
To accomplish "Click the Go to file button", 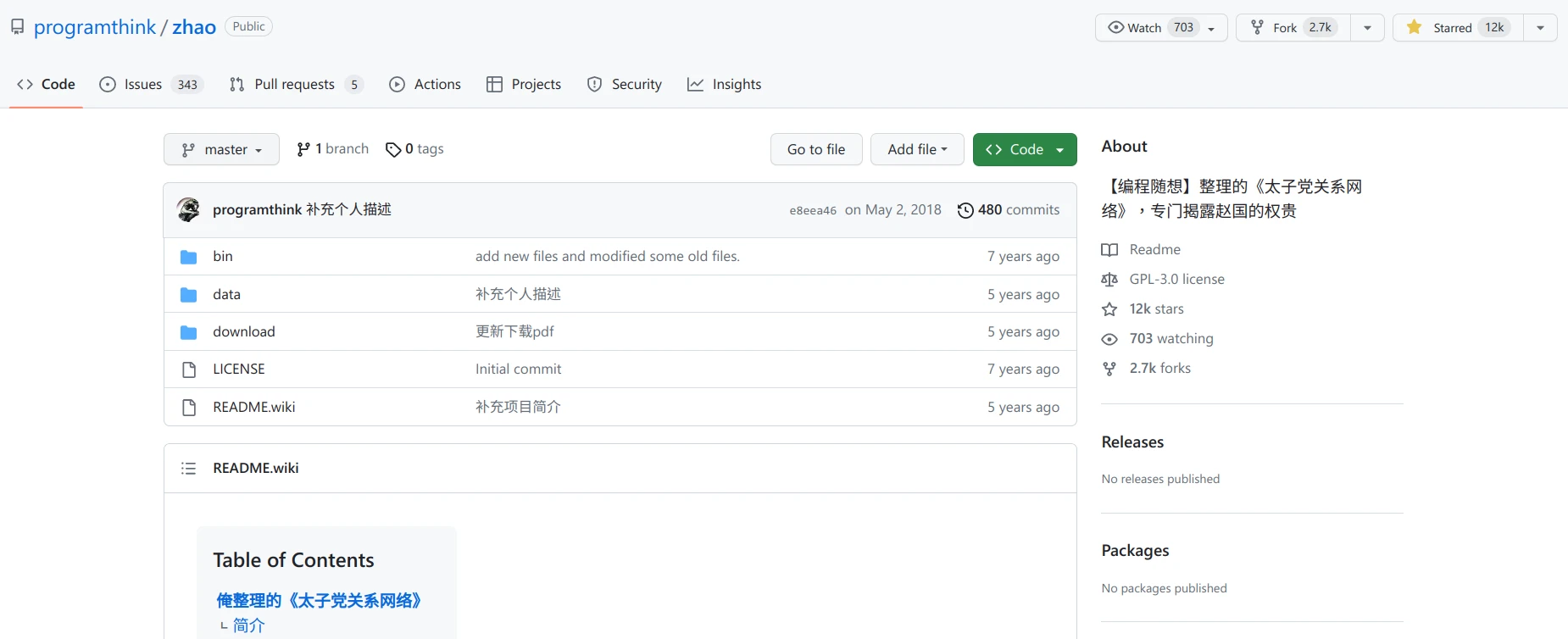I will (815, 150).
